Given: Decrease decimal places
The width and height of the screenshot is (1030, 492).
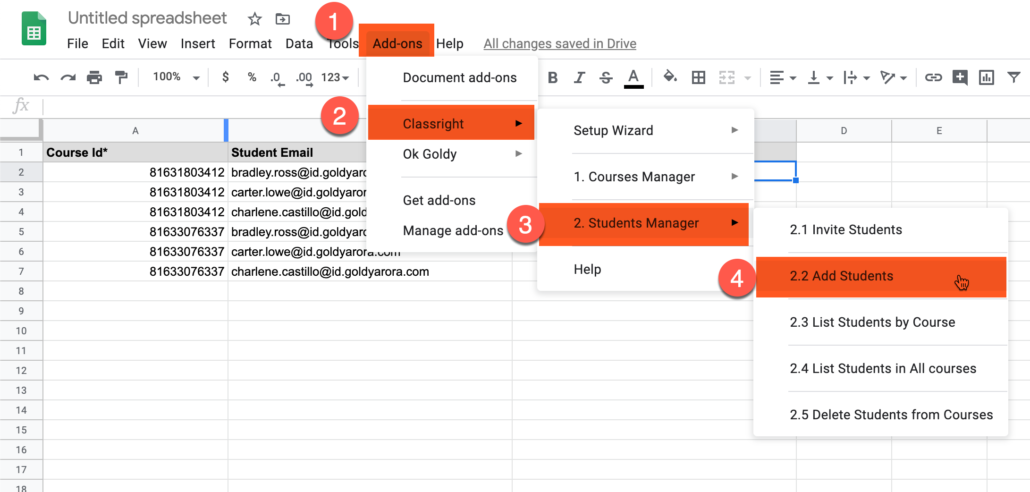Looking at the screenshot, I should 277,78.
